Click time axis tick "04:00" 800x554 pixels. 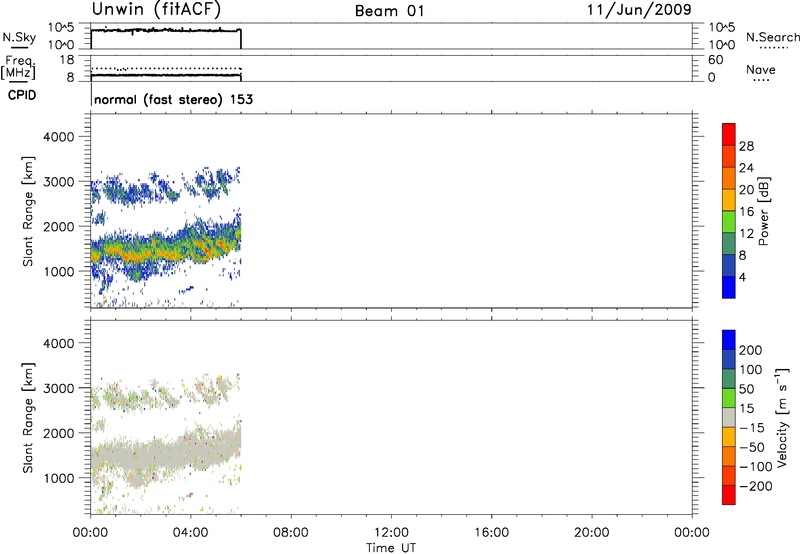[190, 533]
